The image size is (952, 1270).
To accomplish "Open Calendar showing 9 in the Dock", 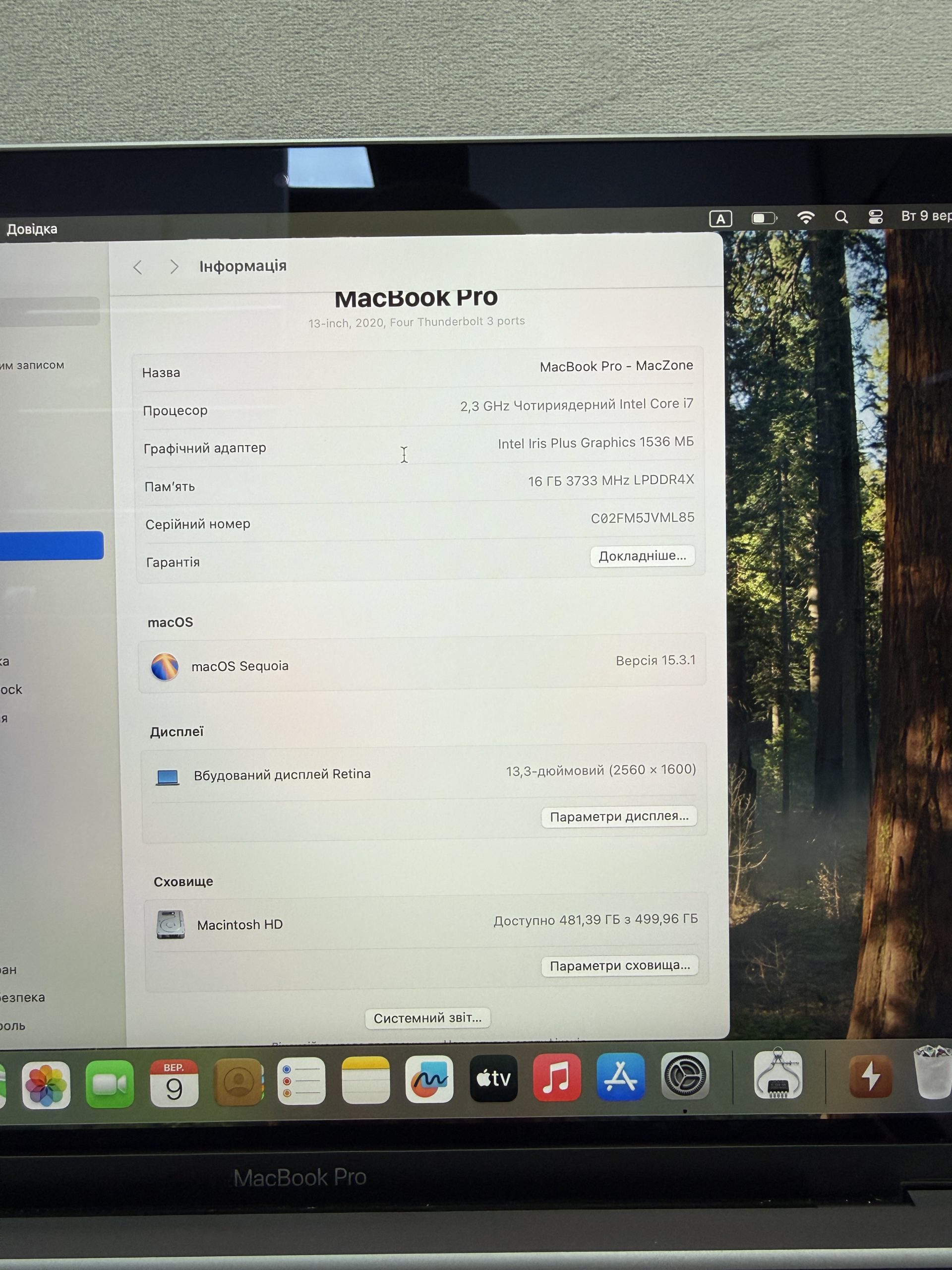I will pyautogui.click(x=174, y=1082).
